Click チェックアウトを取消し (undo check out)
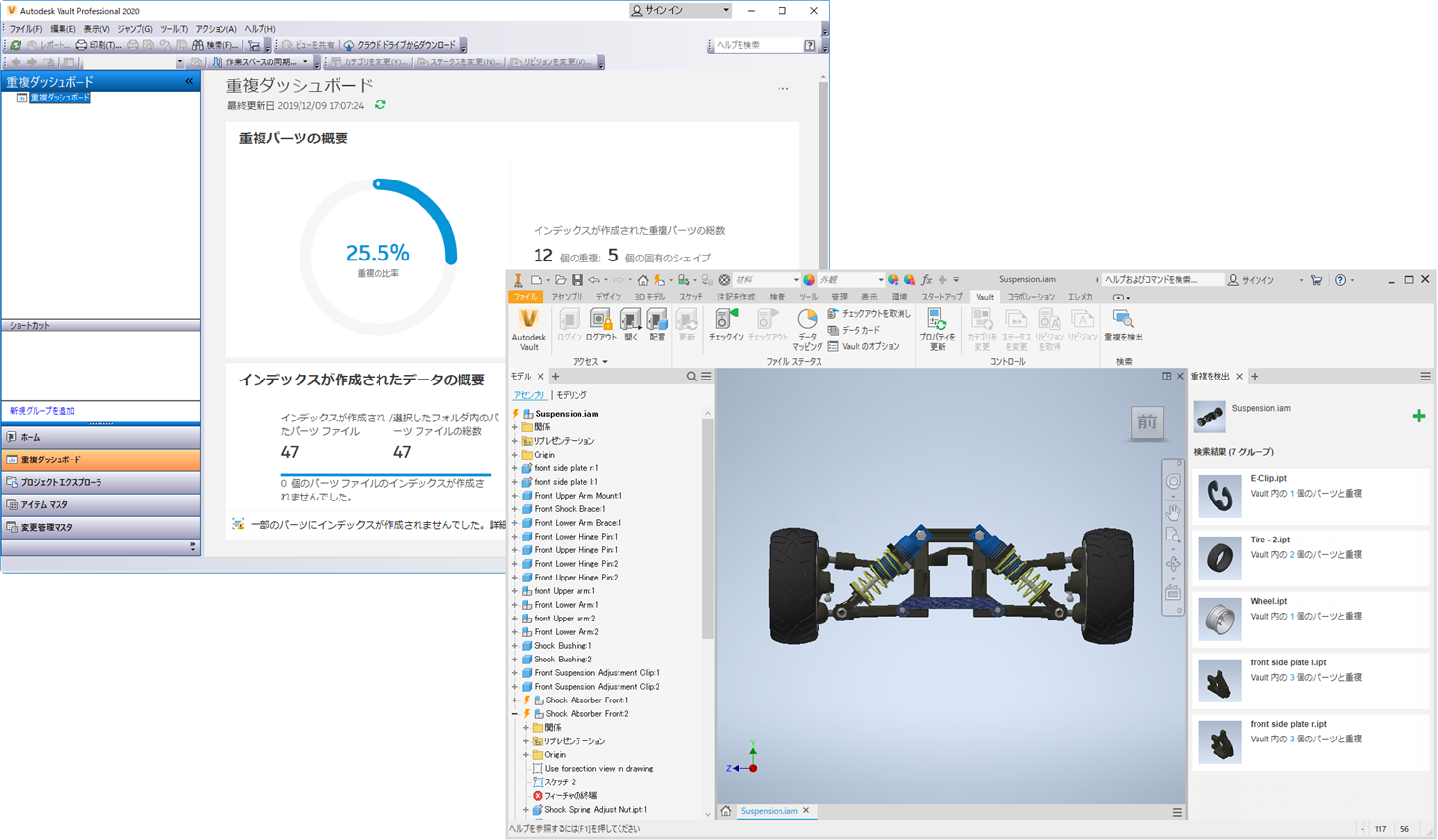This screenshot has width=1438, height=840. (x=869, y=314)
